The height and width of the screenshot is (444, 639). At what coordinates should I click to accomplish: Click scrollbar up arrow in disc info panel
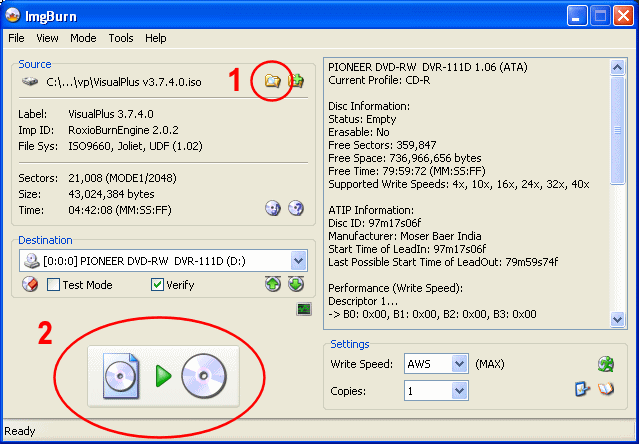[617, 67]
